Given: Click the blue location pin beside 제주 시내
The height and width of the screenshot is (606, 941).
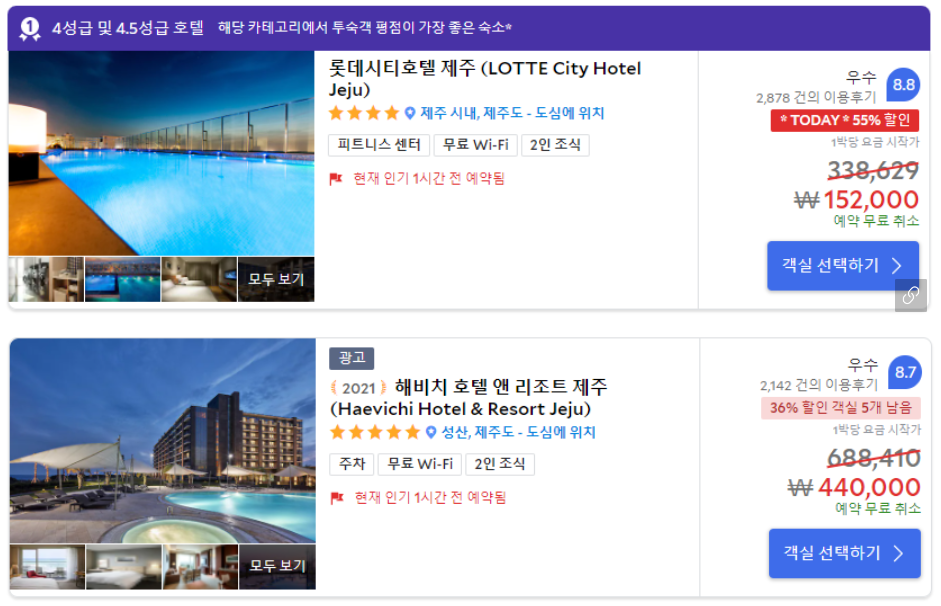Looking at the screenshot, I should click(410, 113).
